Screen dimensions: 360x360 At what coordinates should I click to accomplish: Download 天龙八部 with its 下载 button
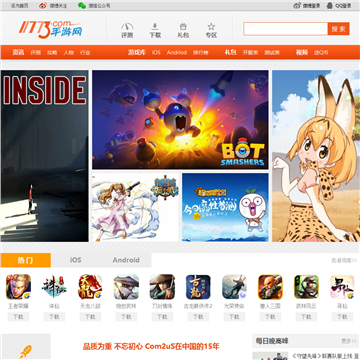[90, 317]
